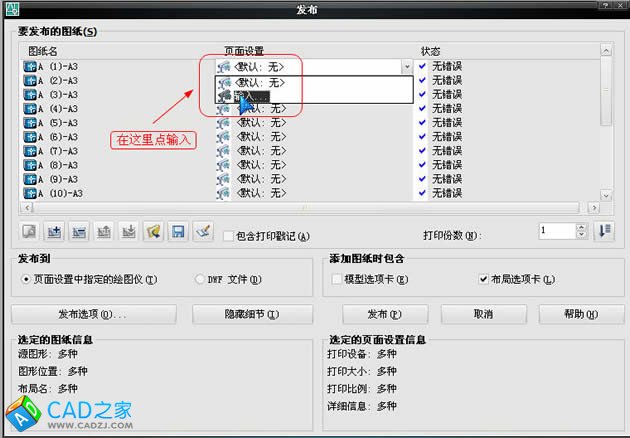Select the DWF 文件 radio button

click(200, 279)
